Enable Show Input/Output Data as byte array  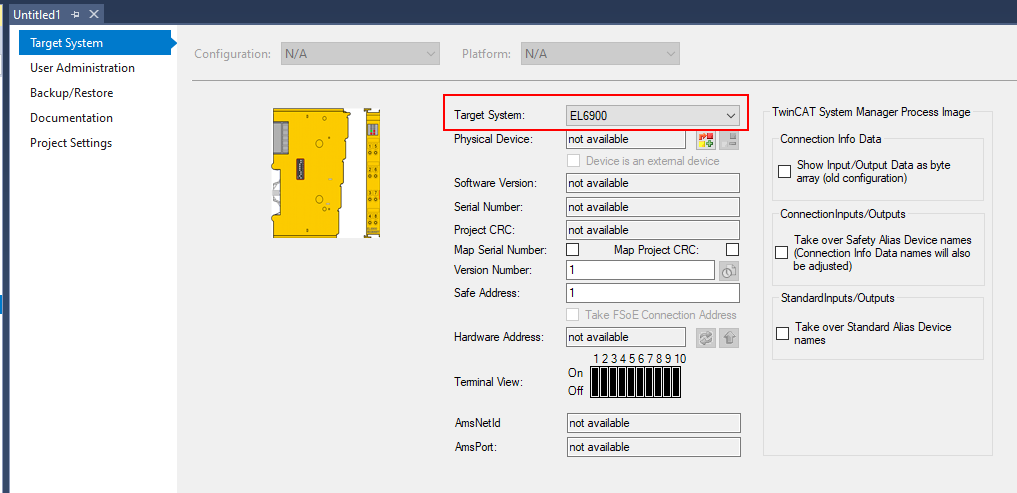(x=784, y=171)
